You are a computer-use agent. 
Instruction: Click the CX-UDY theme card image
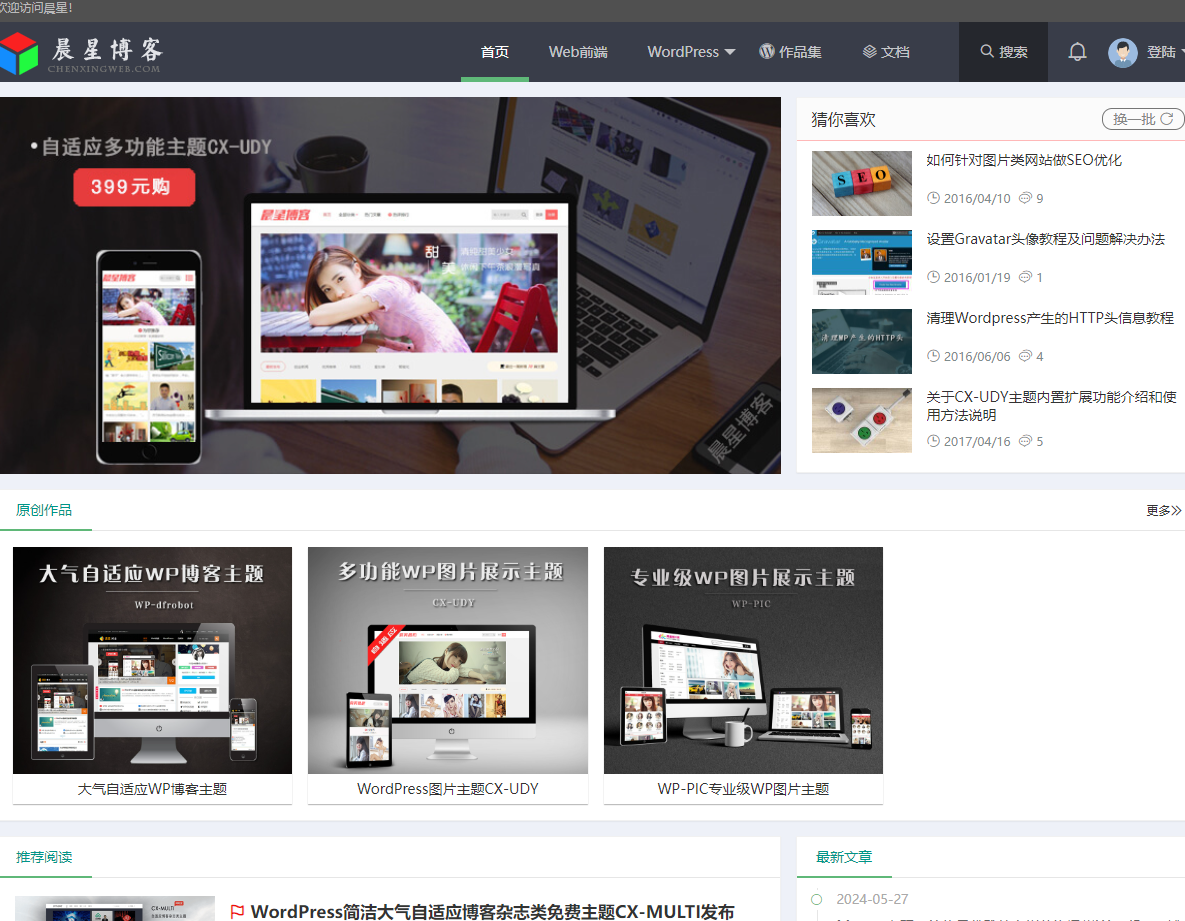(447, 660)
